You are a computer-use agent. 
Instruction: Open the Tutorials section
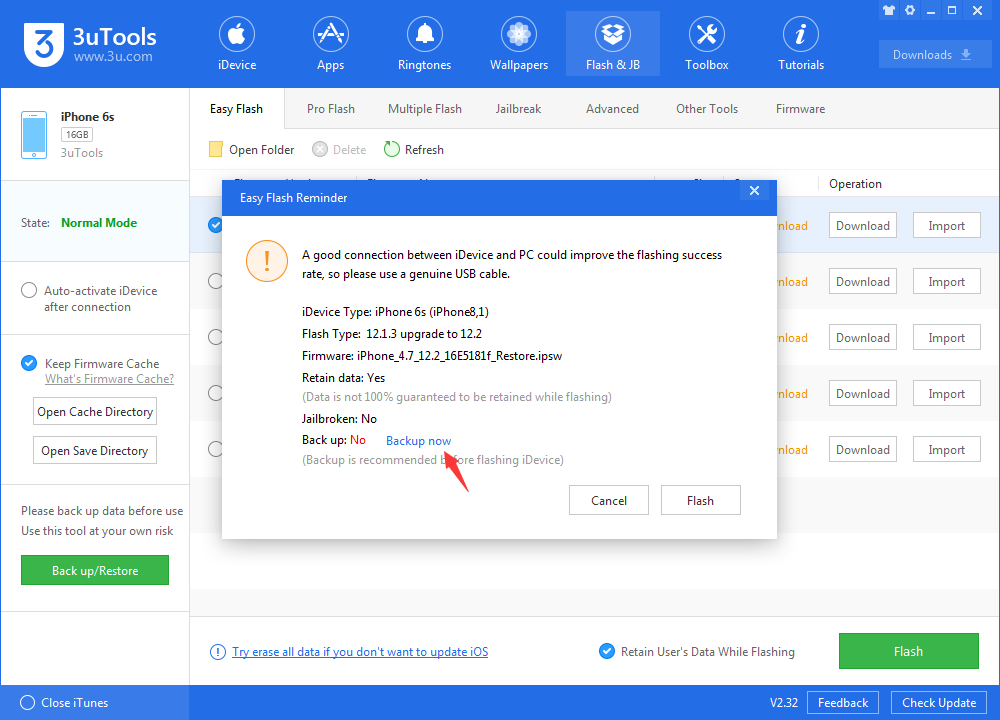coord(801,44)
